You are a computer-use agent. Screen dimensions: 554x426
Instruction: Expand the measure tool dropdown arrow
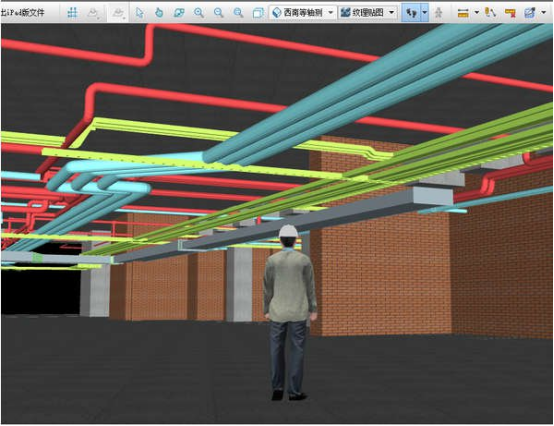point(477,13)
